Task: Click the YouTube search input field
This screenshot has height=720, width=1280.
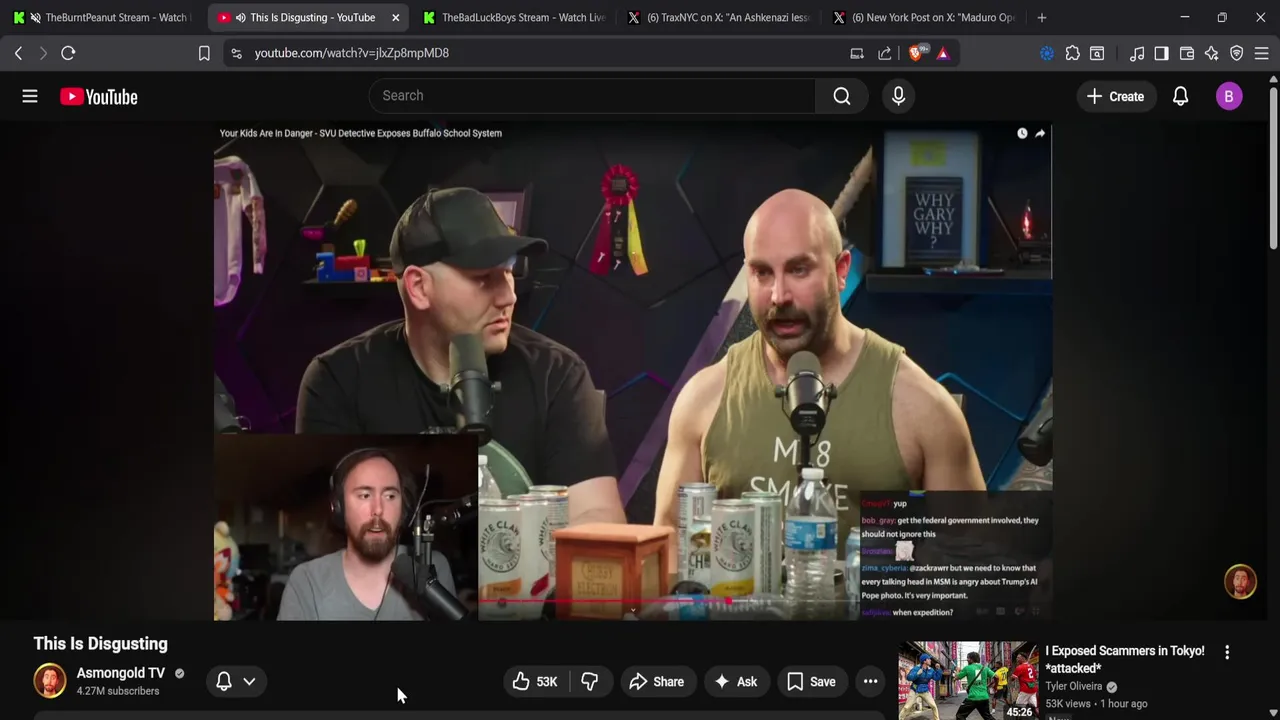Action: (592, 96)
